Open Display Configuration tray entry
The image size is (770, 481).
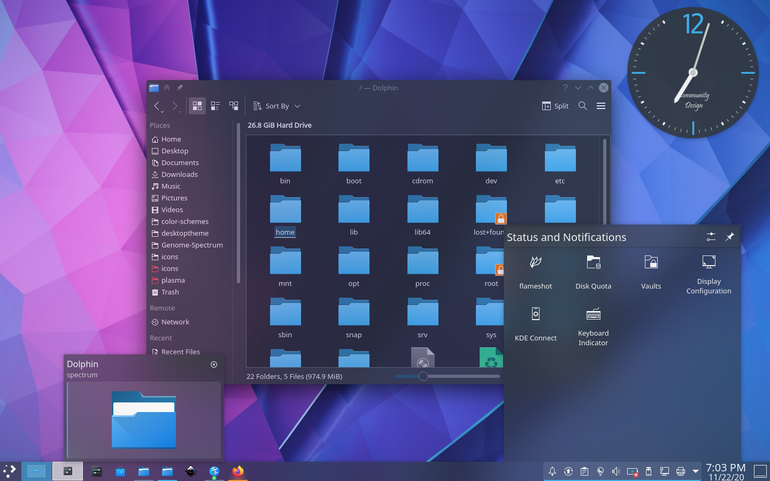[709, 274]
